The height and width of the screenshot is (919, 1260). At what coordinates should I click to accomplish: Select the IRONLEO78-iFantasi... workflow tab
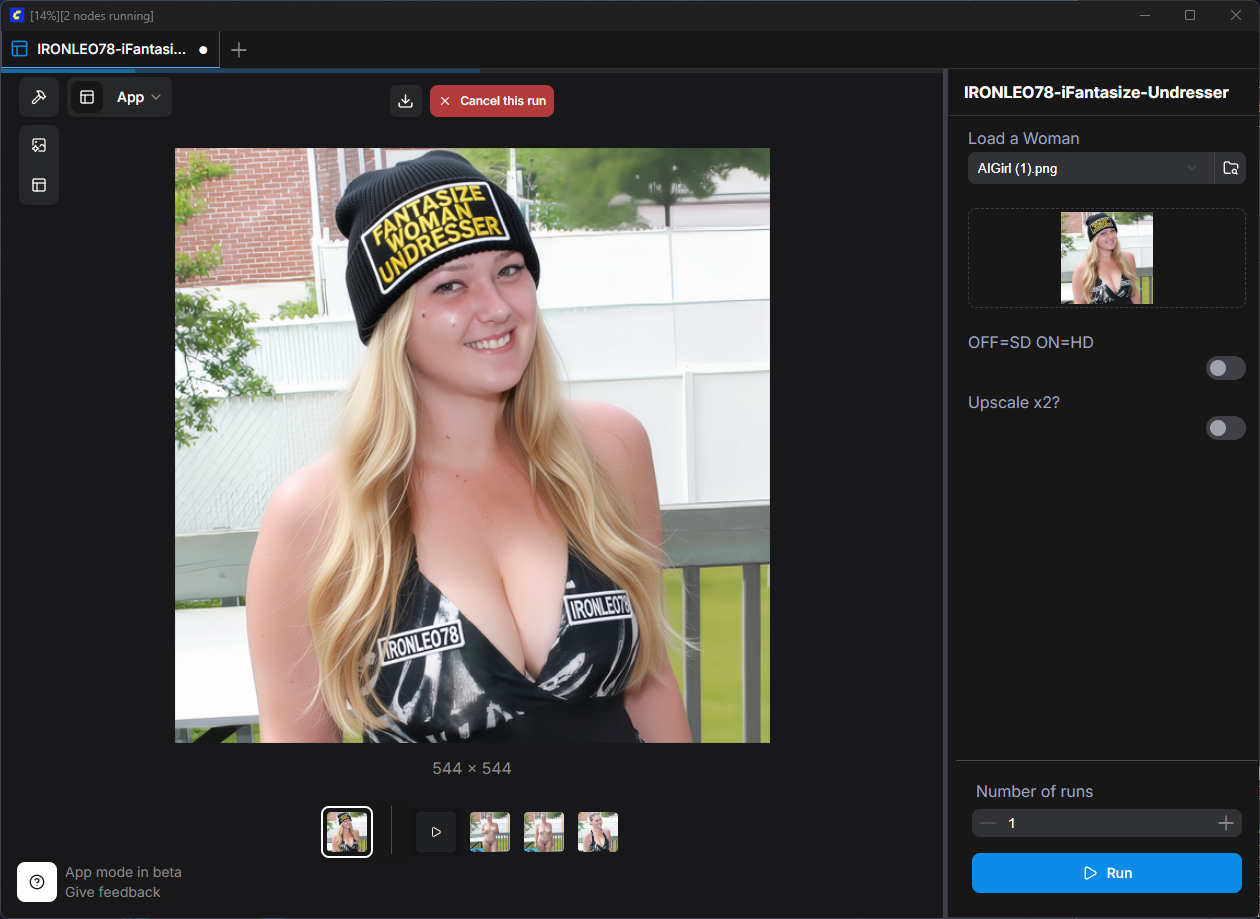pos(110,49)
